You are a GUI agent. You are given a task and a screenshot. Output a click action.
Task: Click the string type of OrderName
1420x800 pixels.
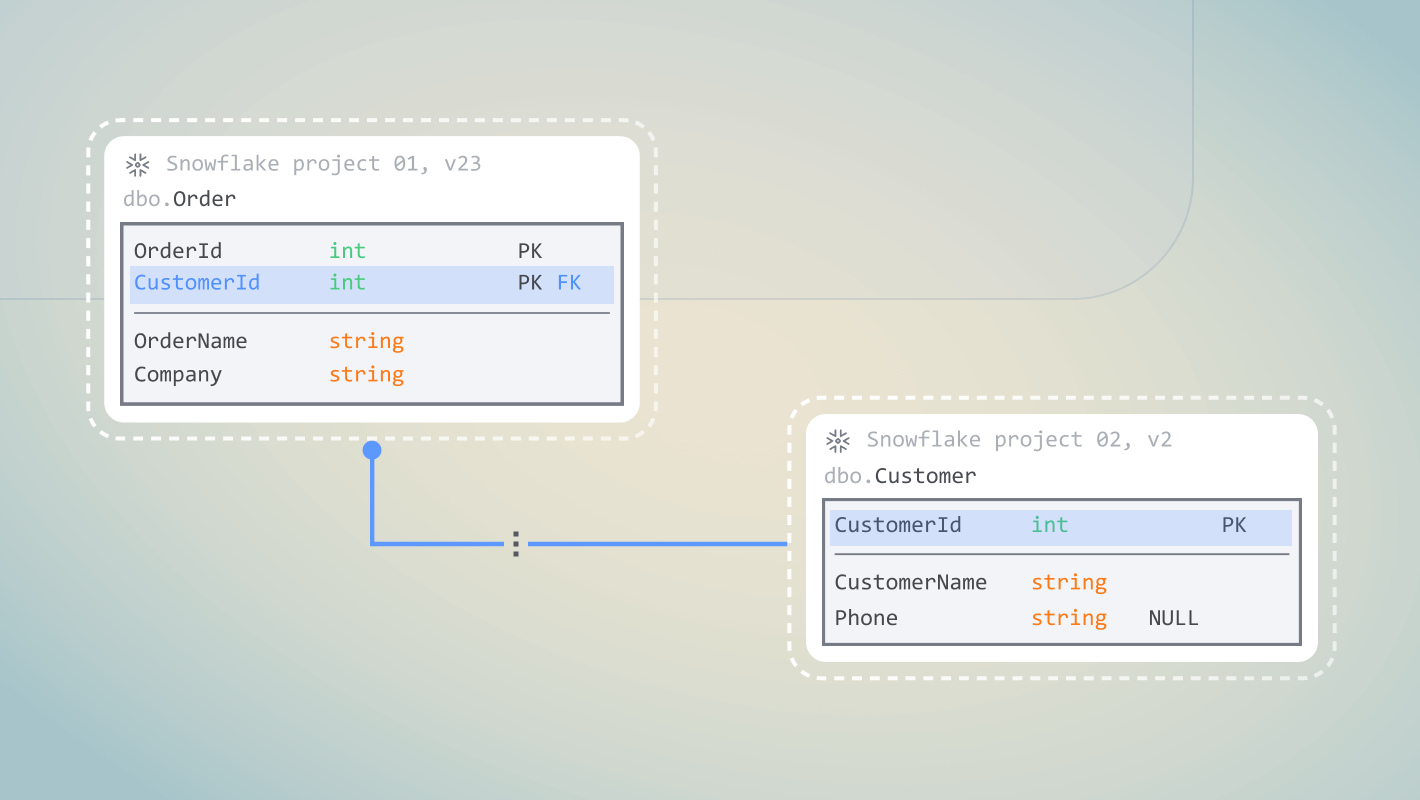coord(366,341)
